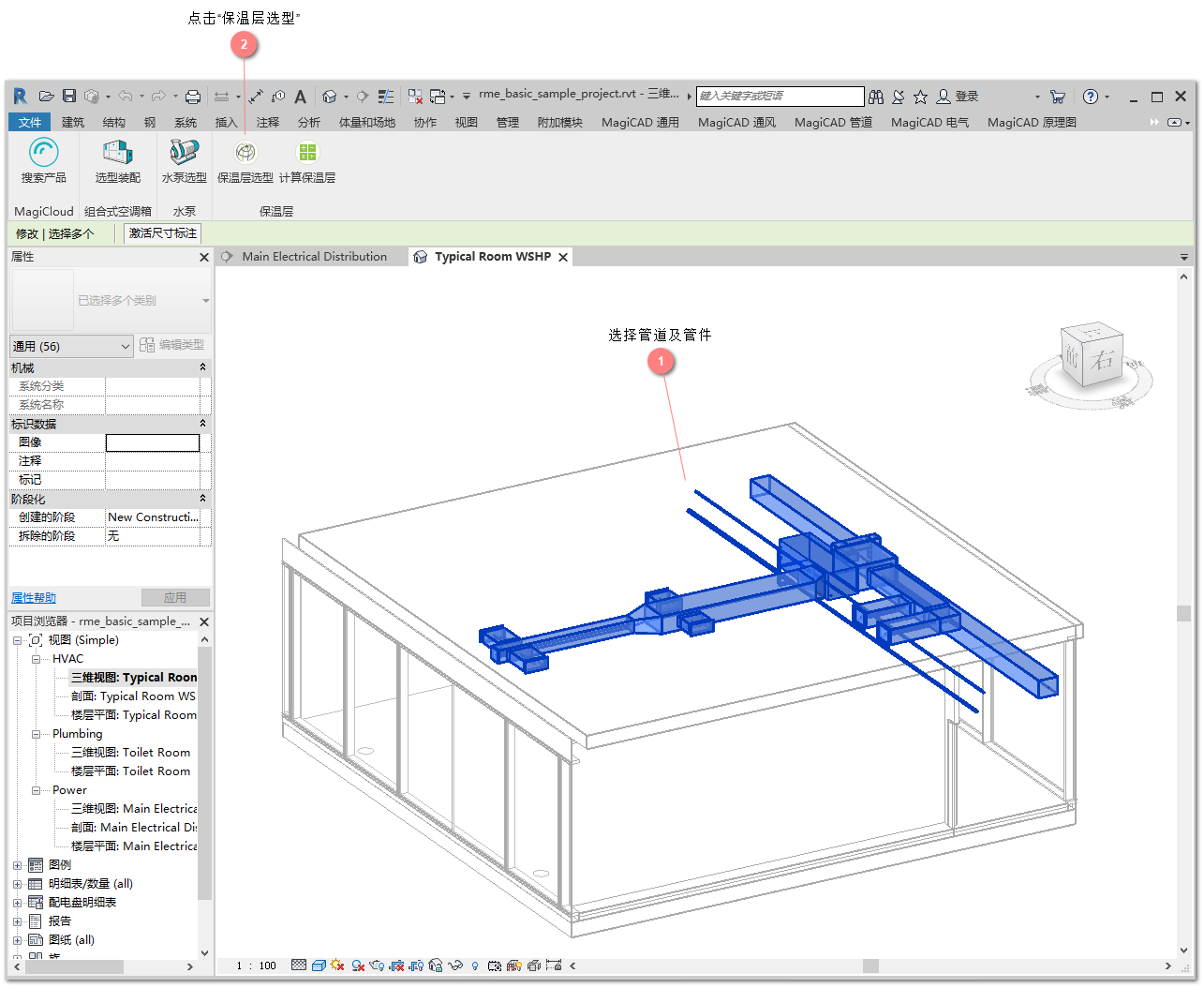Click the 搜索产品 MagiCloud icon
Image resolution: width=1204 pixels, height=988 pixels.
pos(43,152)
